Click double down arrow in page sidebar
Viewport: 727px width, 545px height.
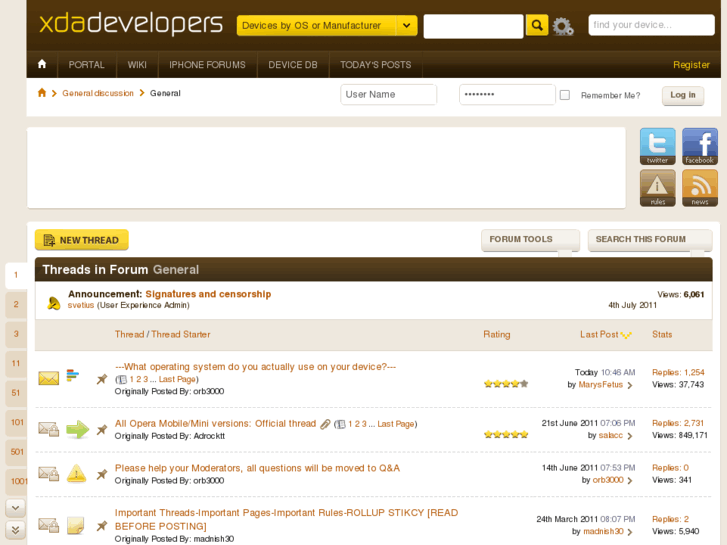pyautogui.click(x=15, y=530)
